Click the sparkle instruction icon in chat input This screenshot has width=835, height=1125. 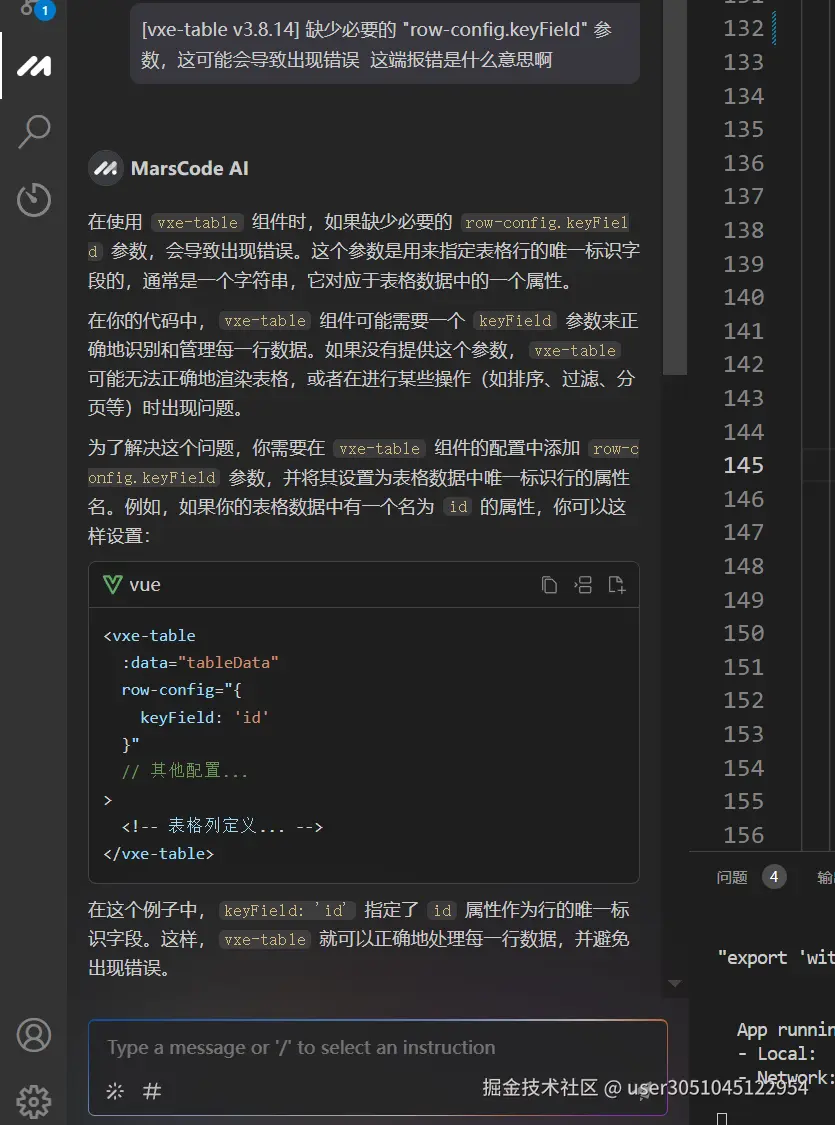(x=115, y=1091)
